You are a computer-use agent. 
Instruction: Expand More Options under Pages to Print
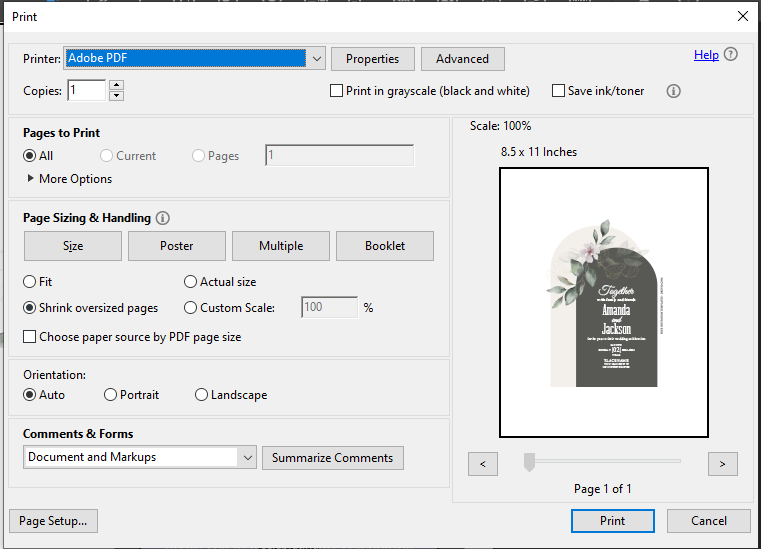(31, 178)
